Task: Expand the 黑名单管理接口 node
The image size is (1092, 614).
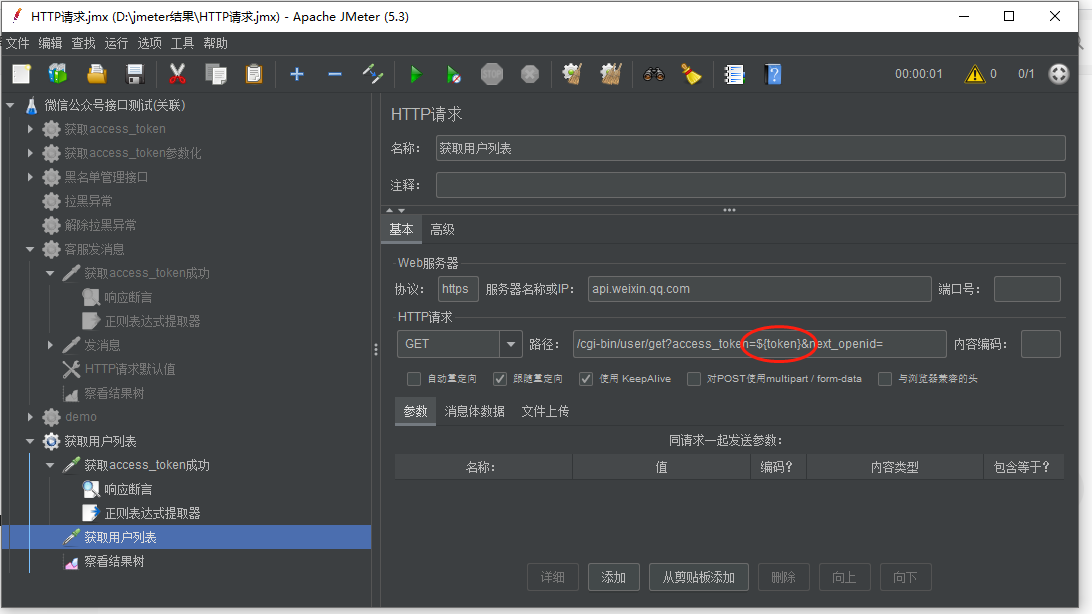Action: 30,177
